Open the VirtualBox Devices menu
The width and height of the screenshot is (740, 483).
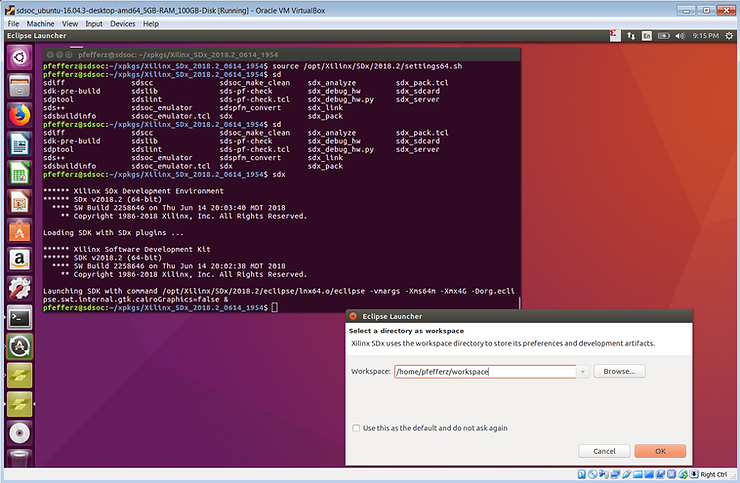[122, 22]
